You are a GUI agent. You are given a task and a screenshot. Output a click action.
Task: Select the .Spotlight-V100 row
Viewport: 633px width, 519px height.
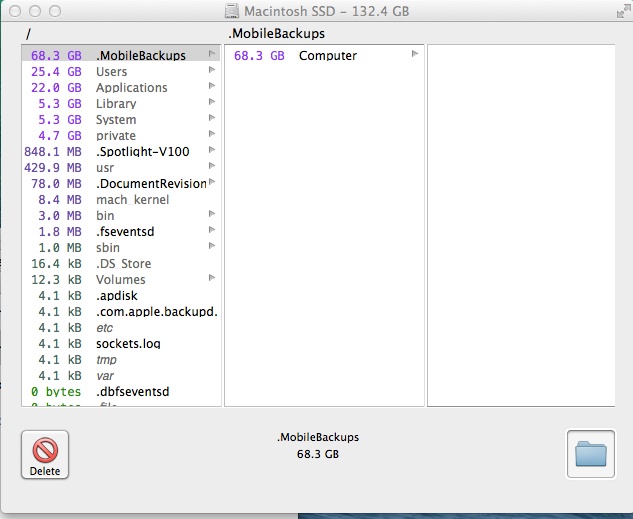click(121, 151)
